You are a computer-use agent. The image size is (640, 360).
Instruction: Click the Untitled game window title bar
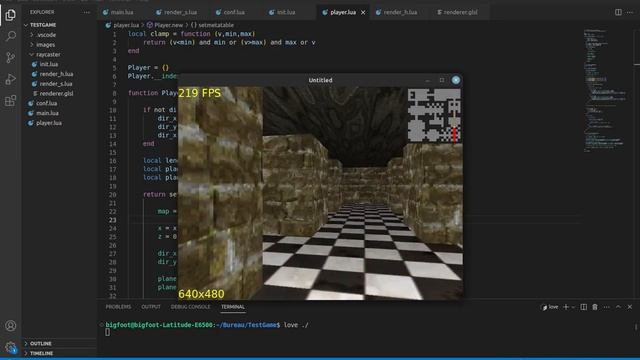(320, 80)
